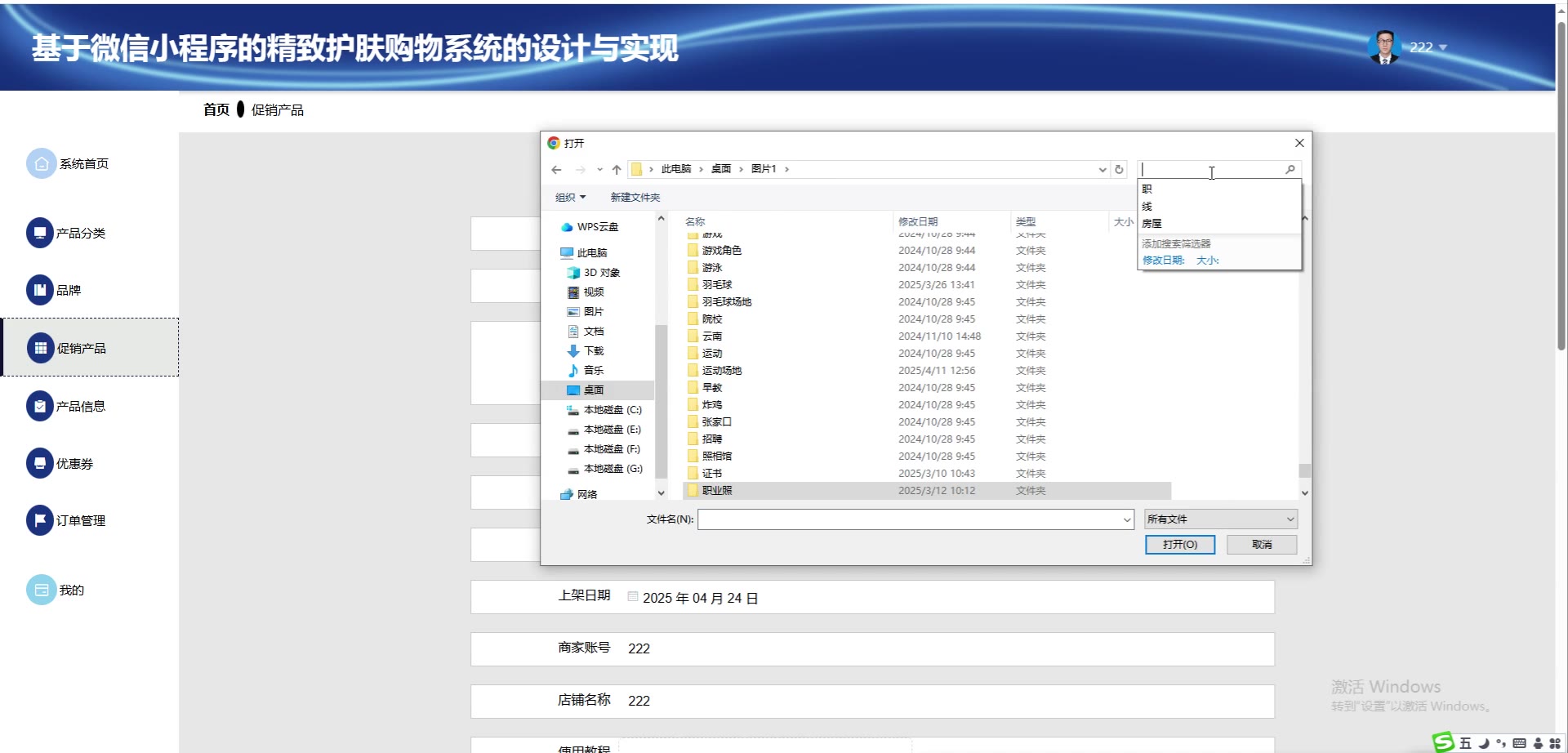This screenshot has height=753, width=1568.
Task: Refresh the file dialog folder view
Action: click(x=1119, y=169)
